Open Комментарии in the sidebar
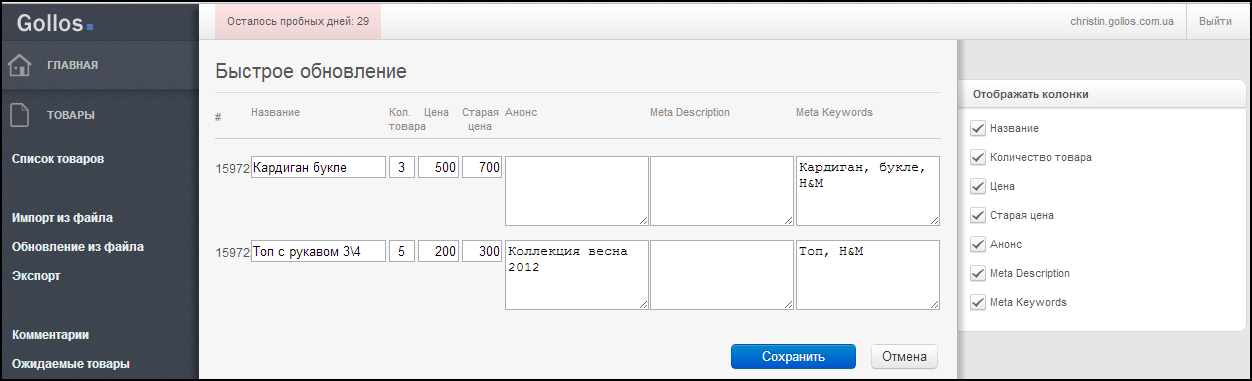The height and width of the screenshot is (381, 1252). [51, 335]
